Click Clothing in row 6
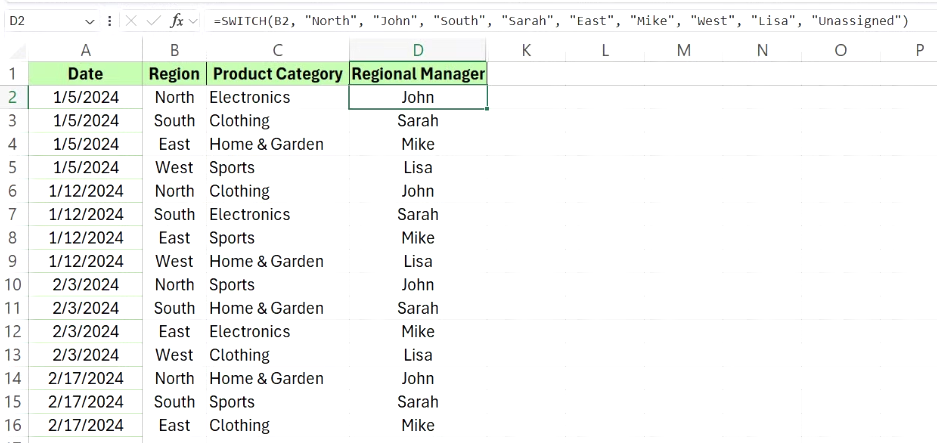 pyautogui.click(x=240, y=191)
